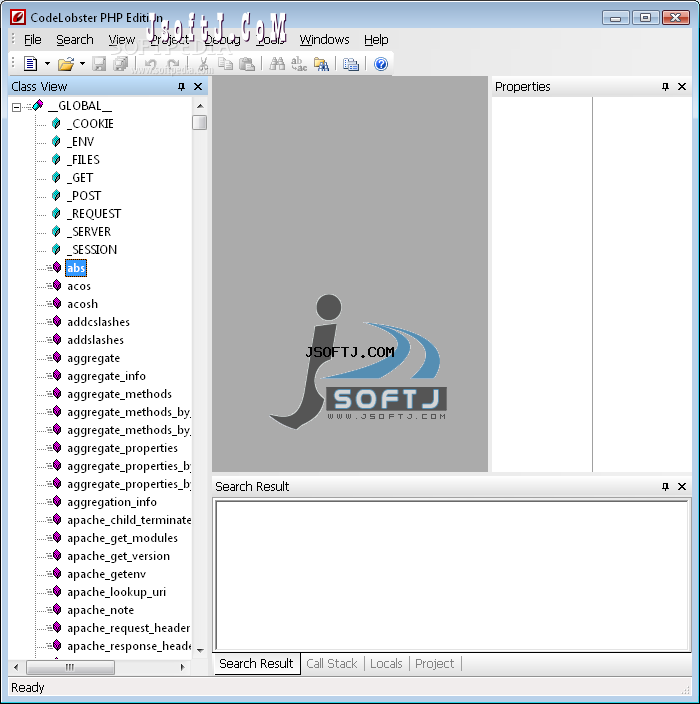Viewport: 700px width, 704px height.
Task: Toggle pin on Search Result panel
Action: [665, 486]
